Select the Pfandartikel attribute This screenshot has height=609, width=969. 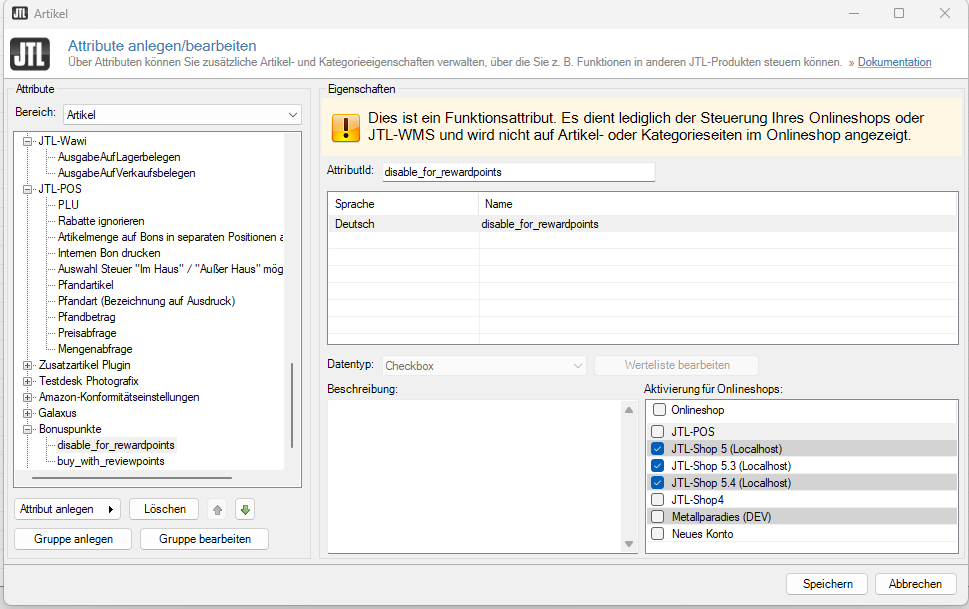[86, 285]
